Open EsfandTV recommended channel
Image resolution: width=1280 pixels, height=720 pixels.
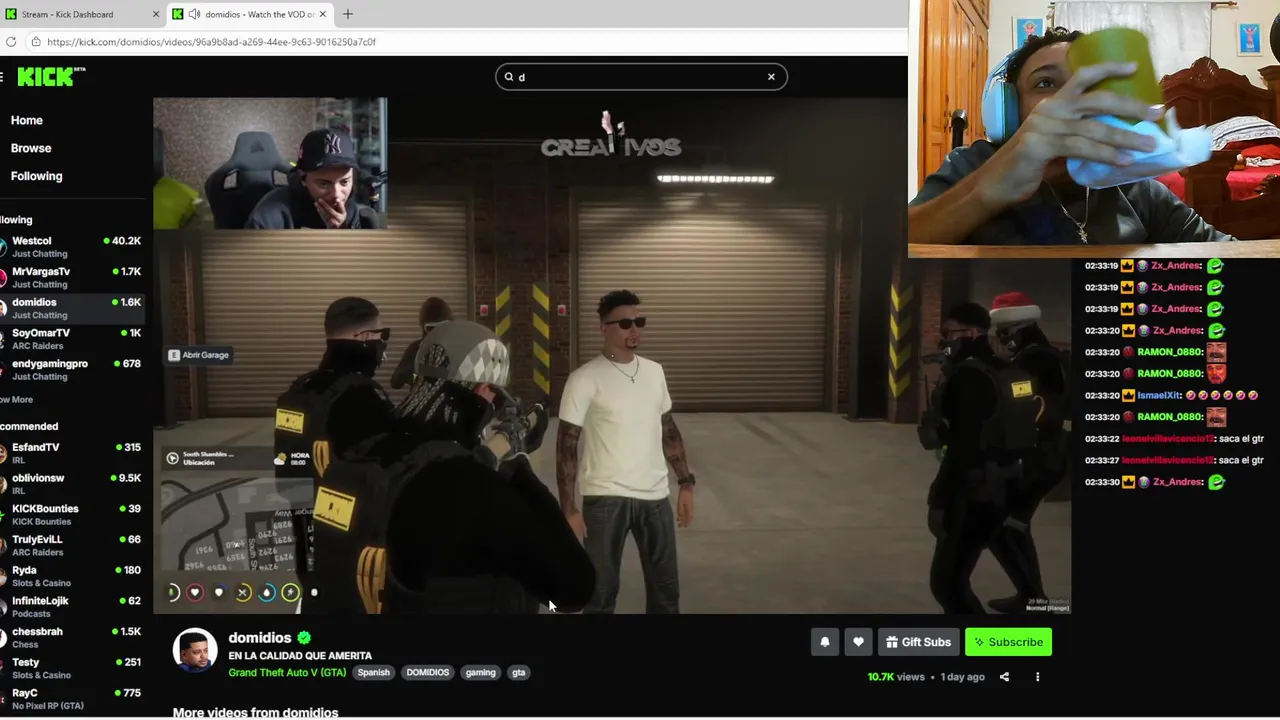pyautogui.click(x=72, y=453)
